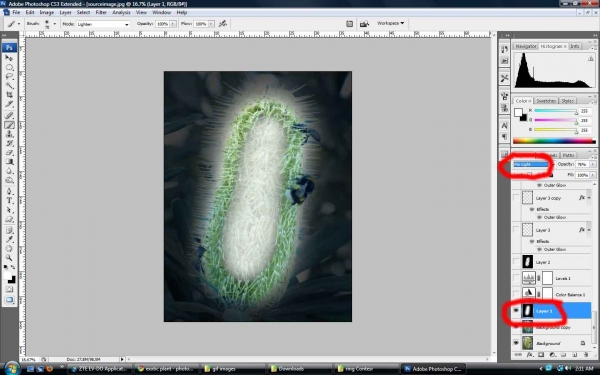Hide the Layer 1 layer
600x375 pixels.
pos(516,311)
